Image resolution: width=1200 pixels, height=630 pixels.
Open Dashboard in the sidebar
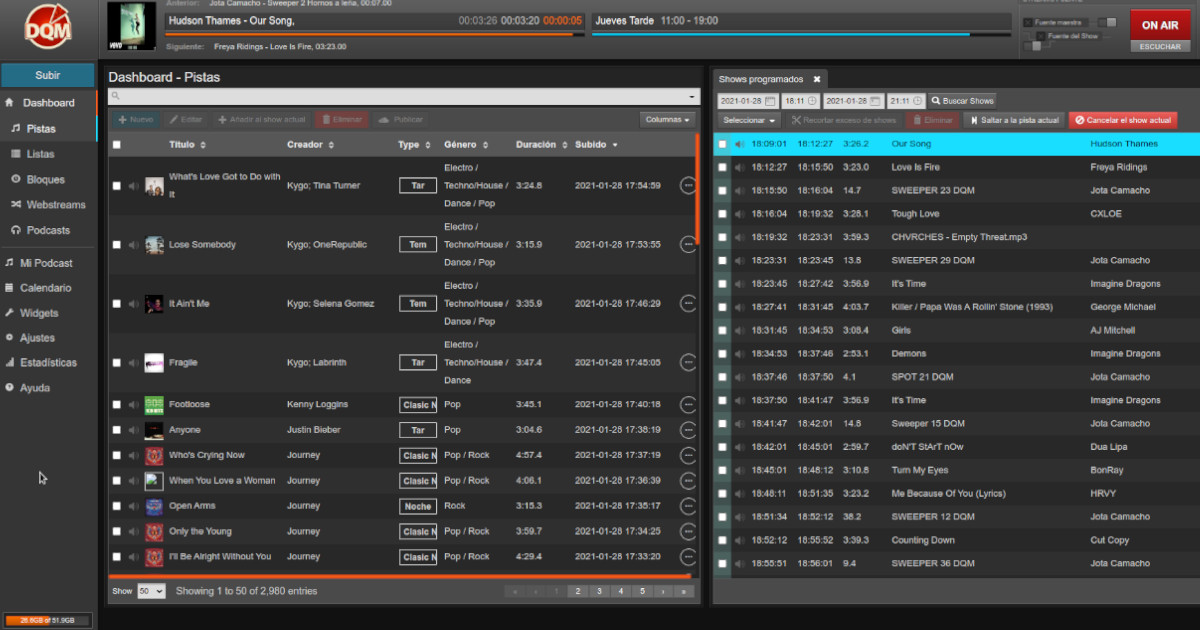click(48, 103)
